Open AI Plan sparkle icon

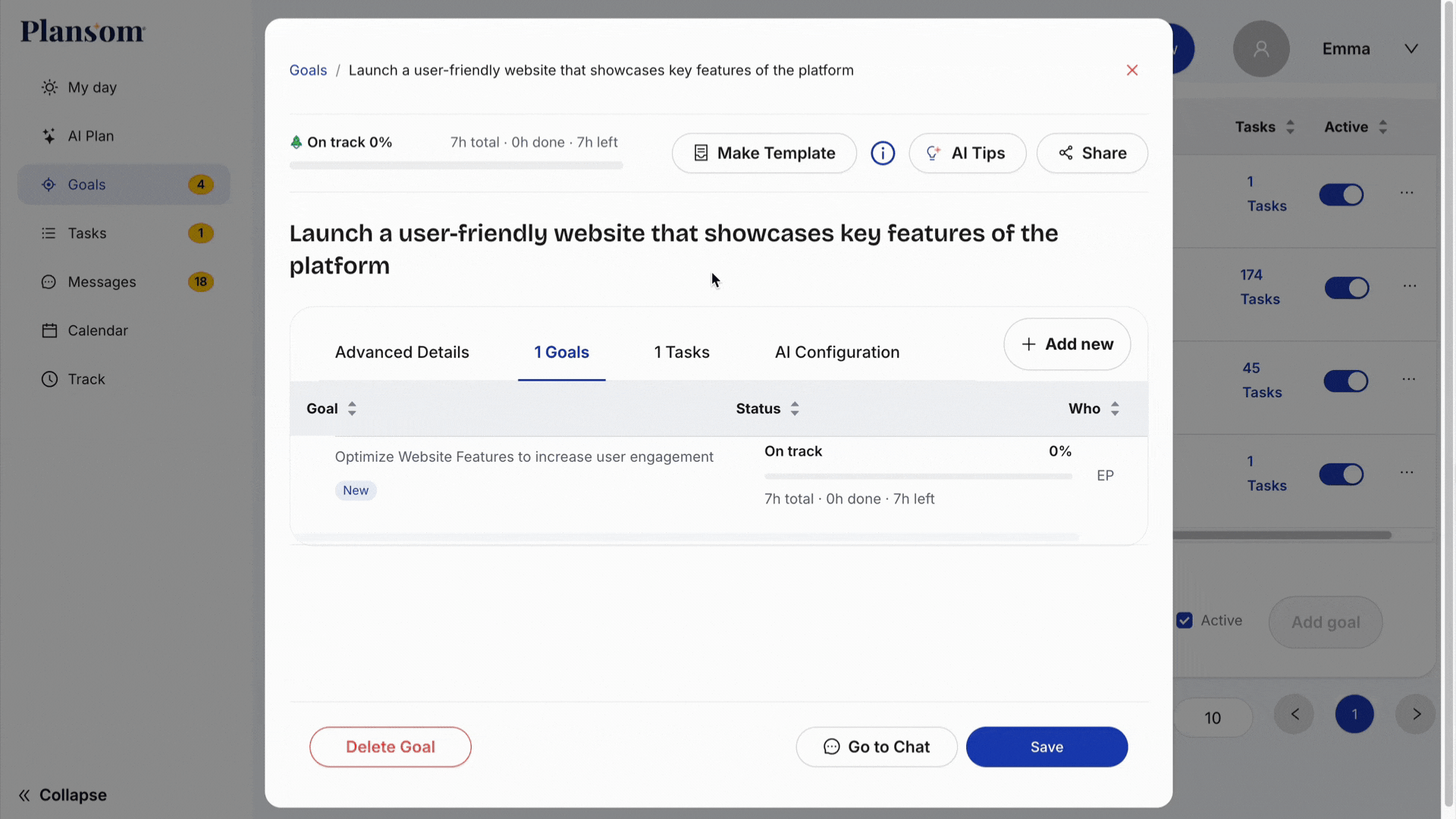click(x=49, y=136)
